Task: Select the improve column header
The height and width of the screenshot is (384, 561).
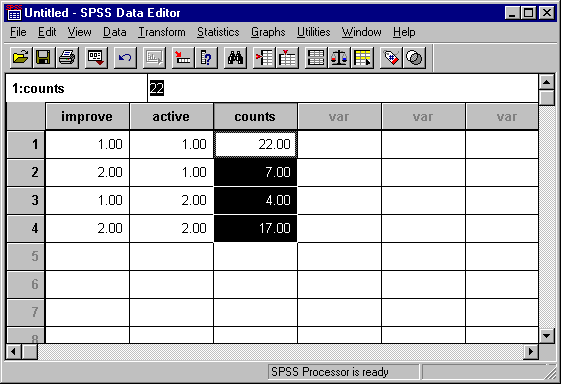Action: click(x=87, y=117)
